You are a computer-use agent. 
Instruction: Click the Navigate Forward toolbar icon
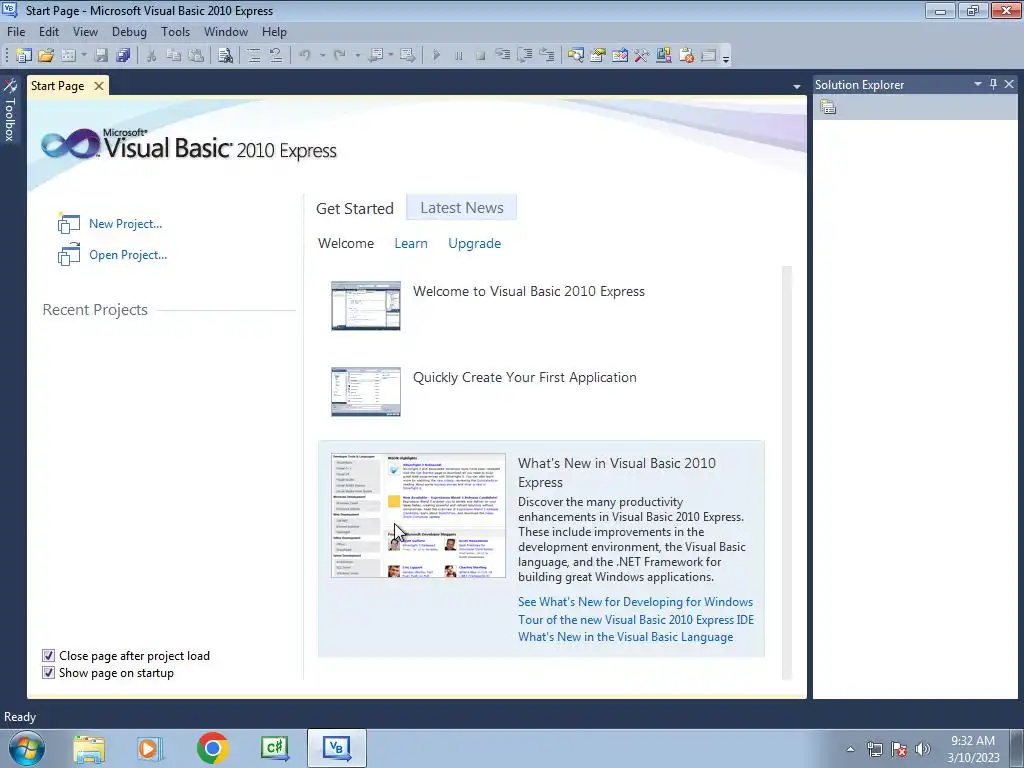click(x=408, y=56)
